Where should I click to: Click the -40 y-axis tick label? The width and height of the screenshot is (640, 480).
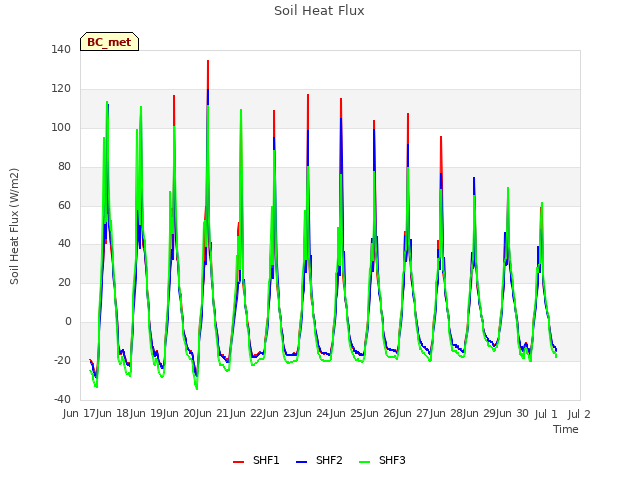(62, 399)
